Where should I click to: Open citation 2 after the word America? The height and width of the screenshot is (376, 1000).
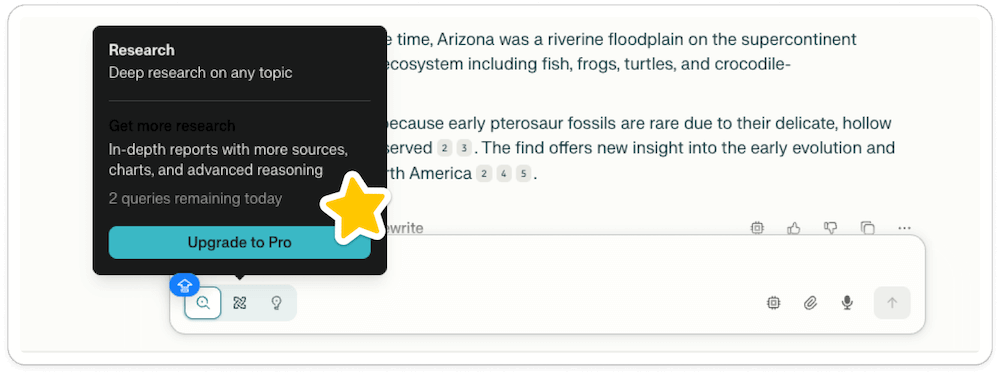pos(485,173)
